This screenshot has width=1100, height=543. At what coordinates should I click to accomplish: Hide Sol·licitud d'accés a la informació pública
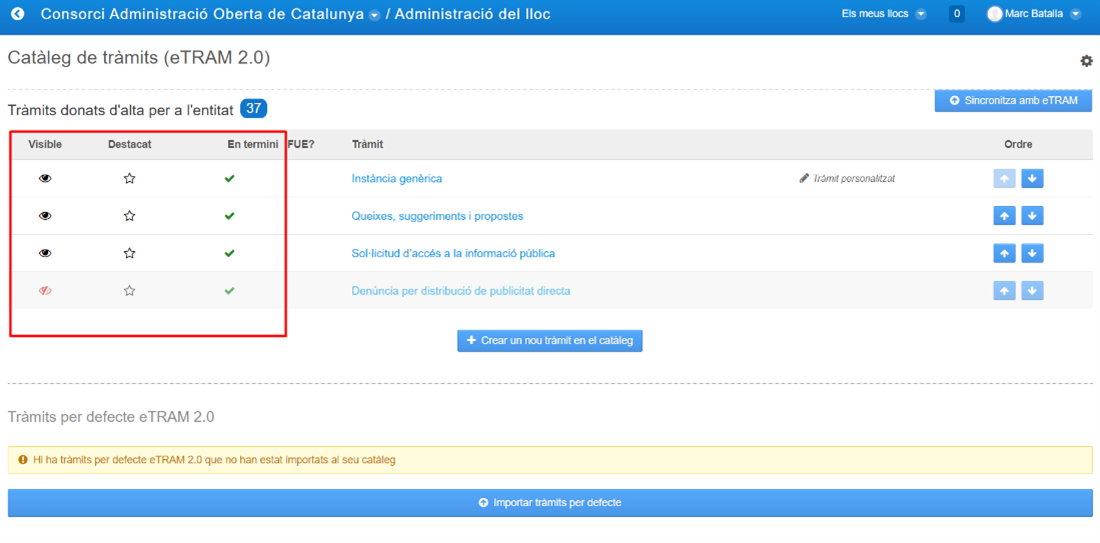45,253
